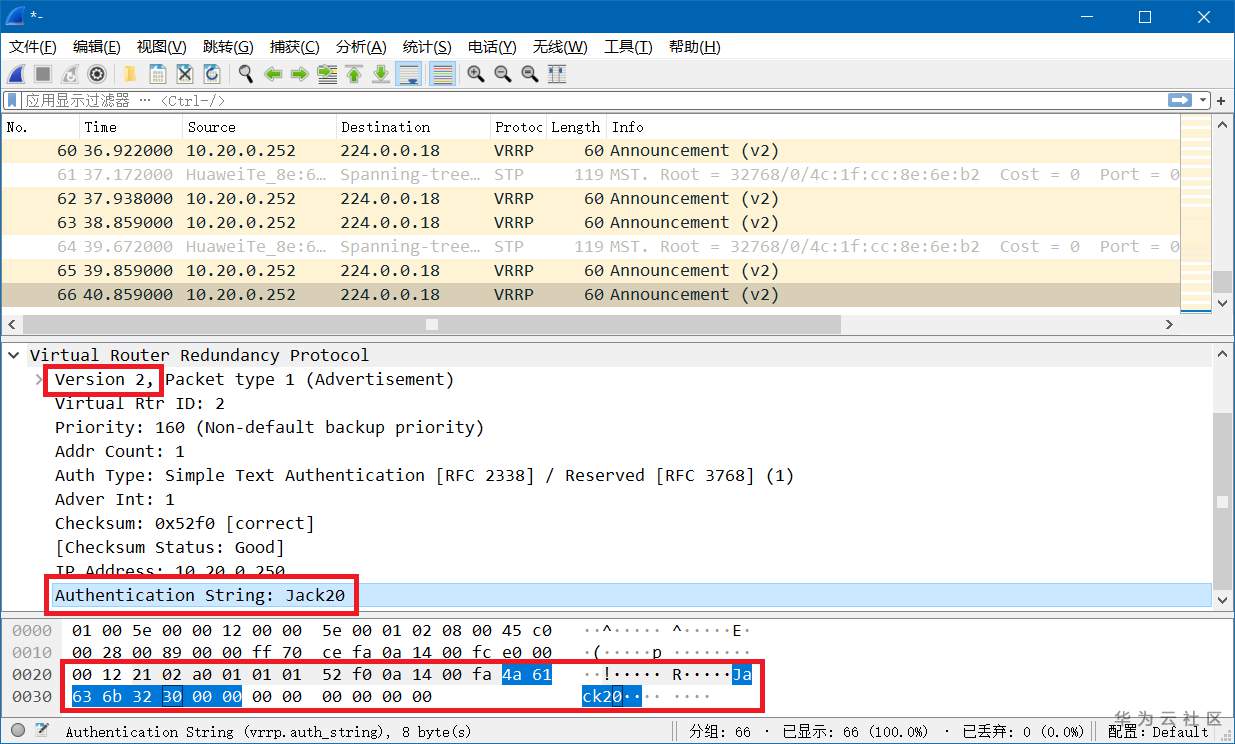Sort by the No. column header
1235x744 pixels.
(x=40, y=127)
